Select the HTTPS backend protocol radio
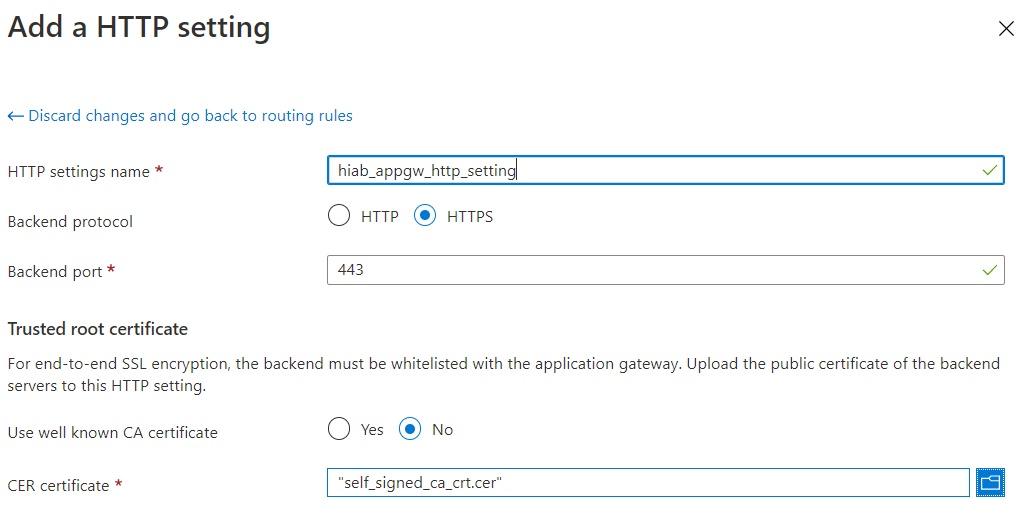 click(425, 216)
